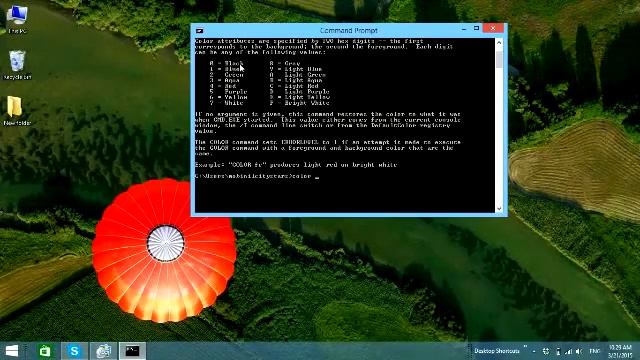Open the taskbar icon next to Skype

point(103,351)
